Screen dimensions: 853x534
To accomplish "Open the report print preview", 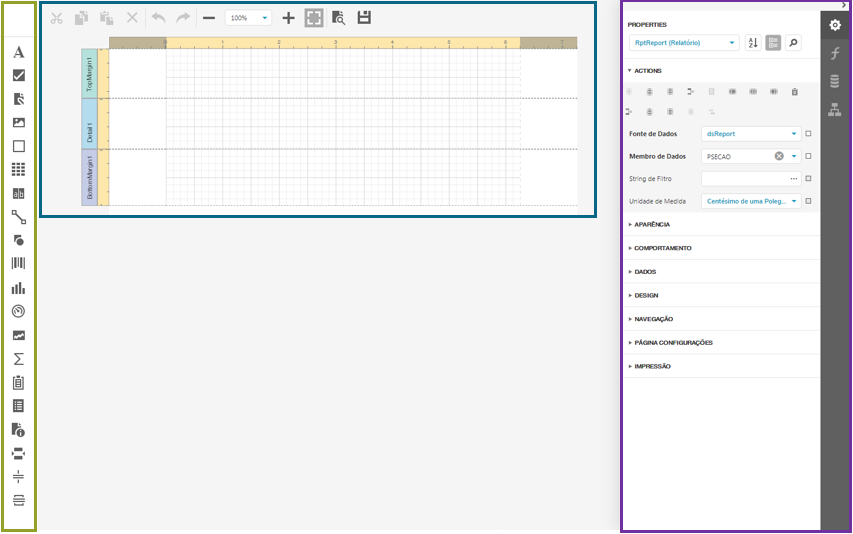I will coord(338,18).
